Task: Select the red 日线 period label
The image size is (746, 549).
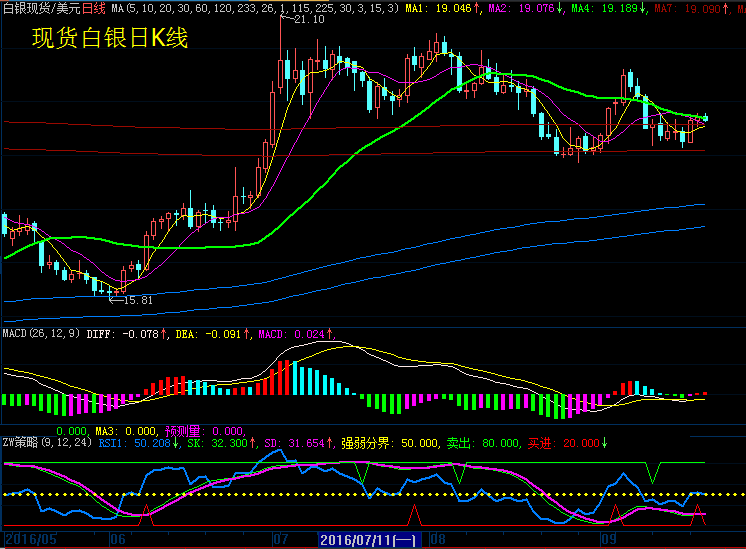Action: point(93,7)
